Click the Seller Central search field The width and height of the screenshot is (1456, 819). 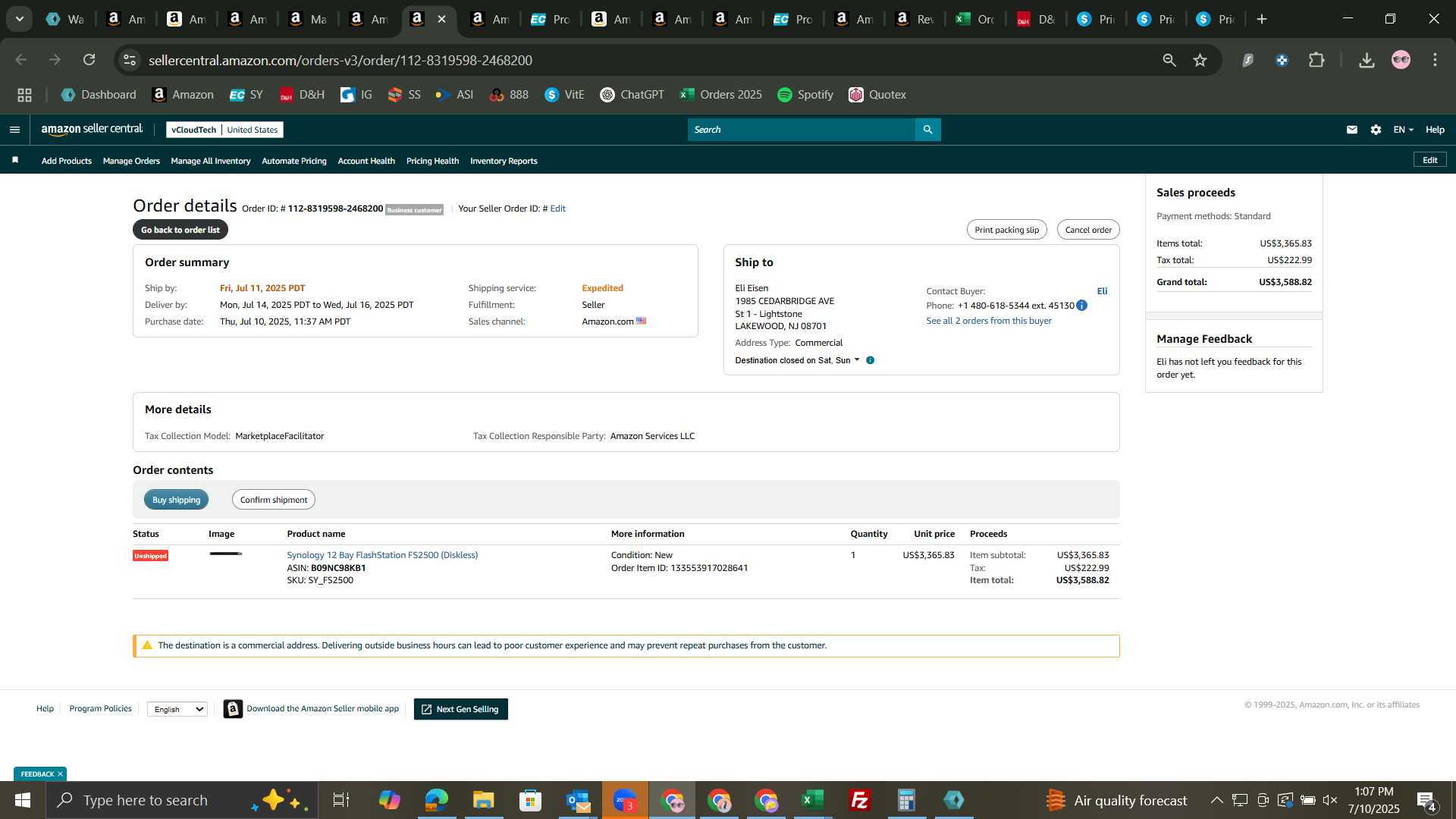pyautogui.click(x=802, y=130)
